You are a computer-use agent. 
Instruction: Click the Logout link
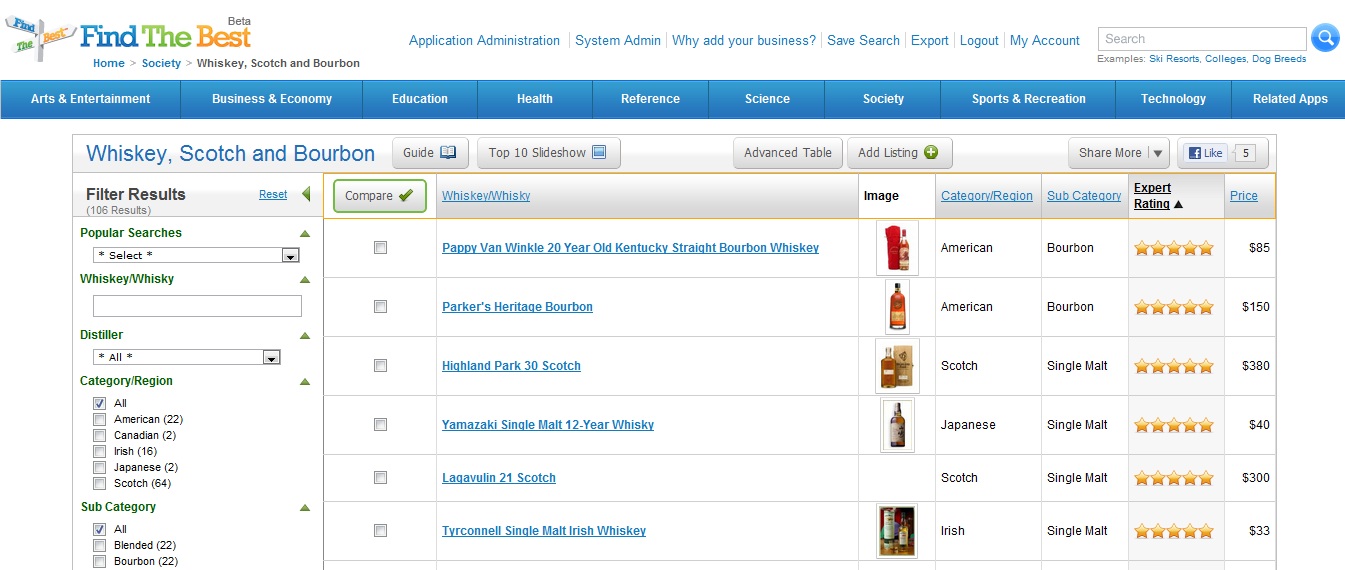click(979, 41)
